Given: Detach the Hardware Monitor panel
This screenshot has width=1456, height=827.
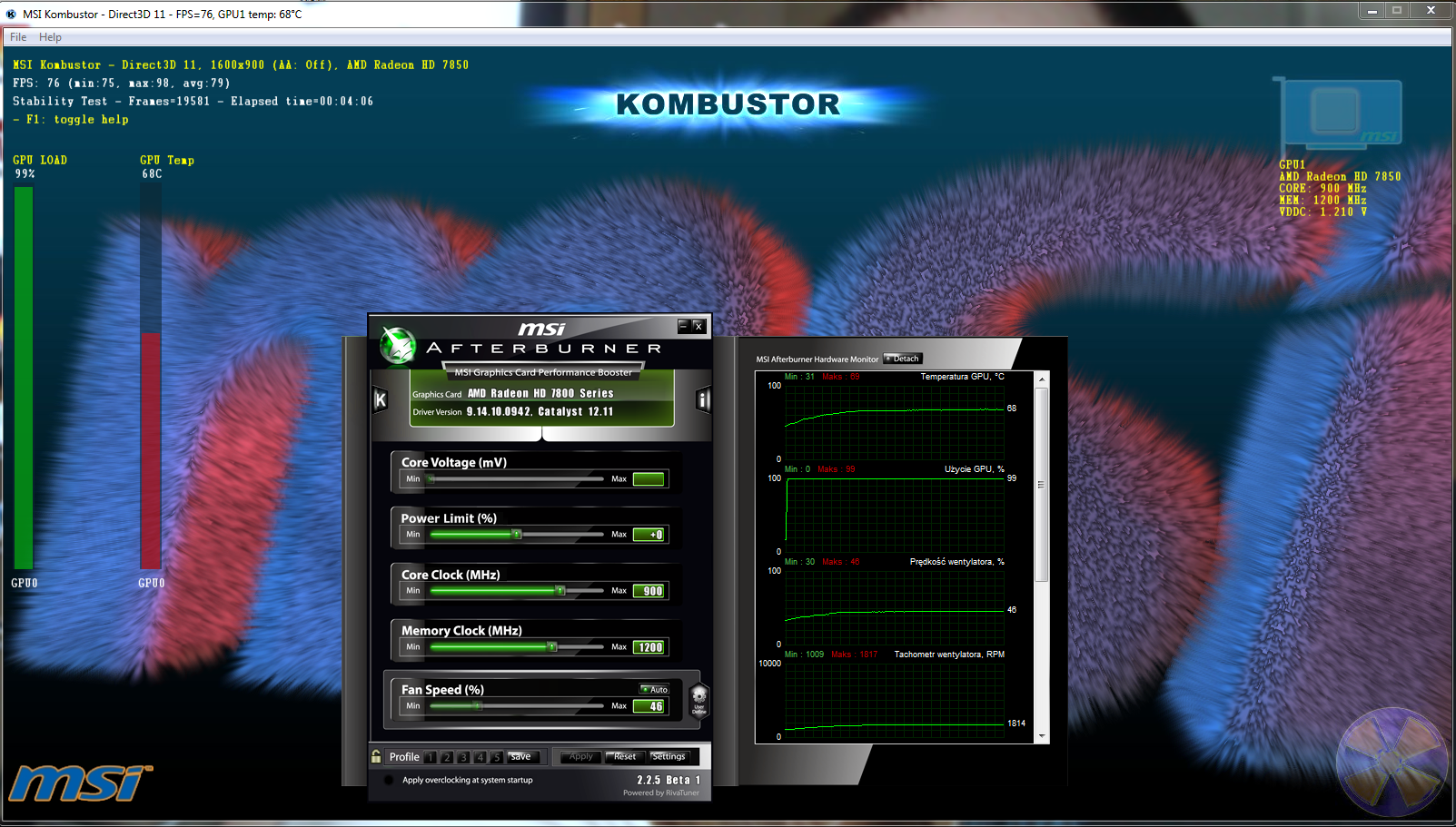Looking at the screenshot, I should 903,359.
